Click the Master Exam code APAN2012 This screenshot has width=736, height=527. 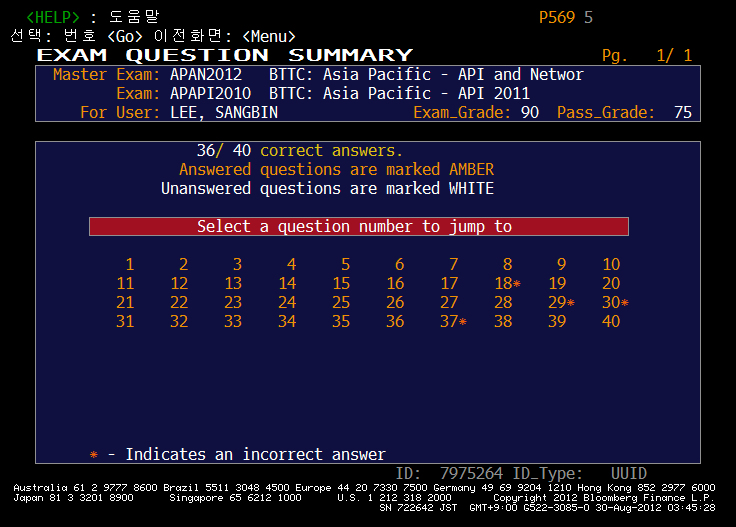click(x=206, y=75)
